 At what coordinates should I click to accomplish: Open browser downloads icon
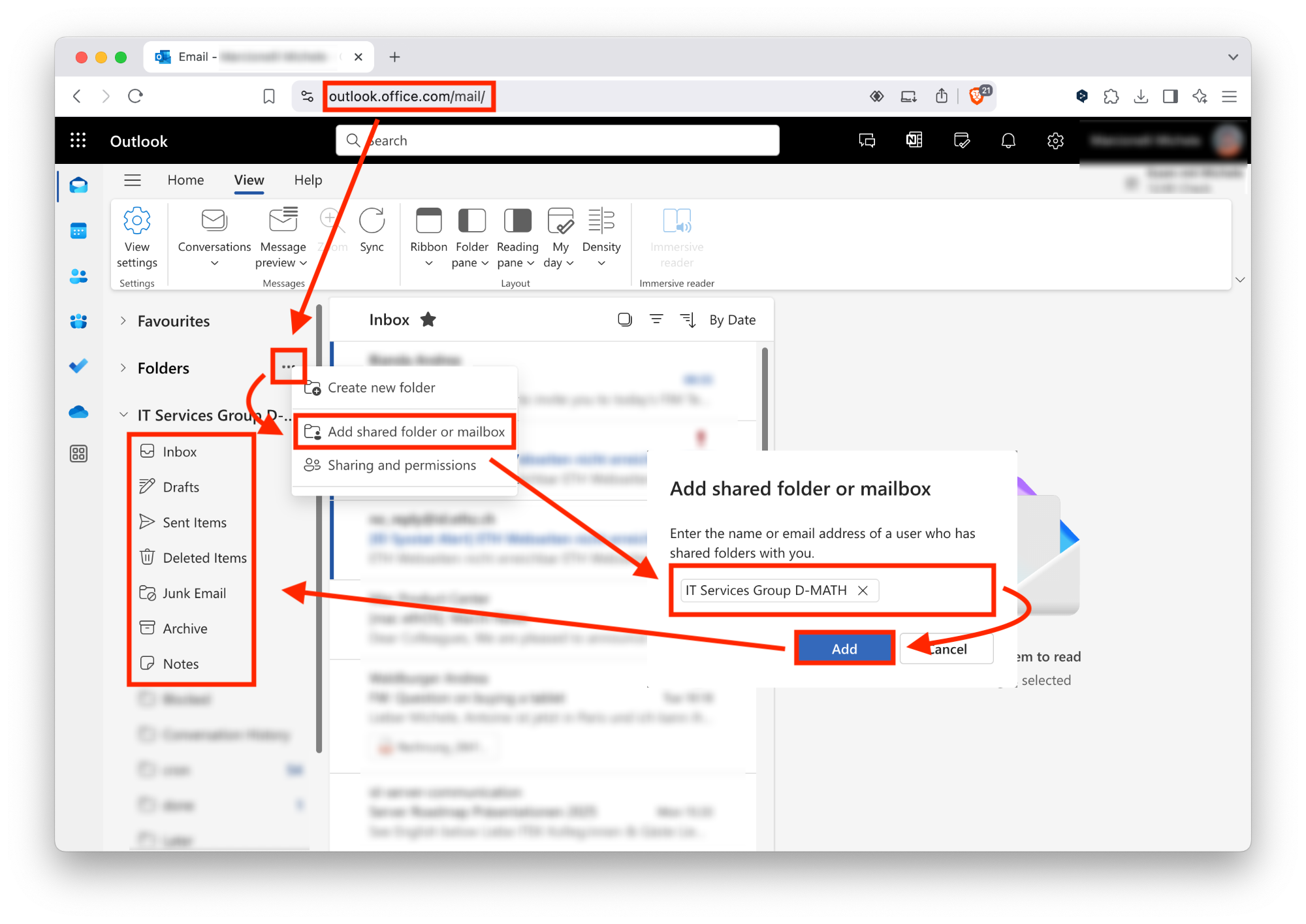tap(1141, 97)
